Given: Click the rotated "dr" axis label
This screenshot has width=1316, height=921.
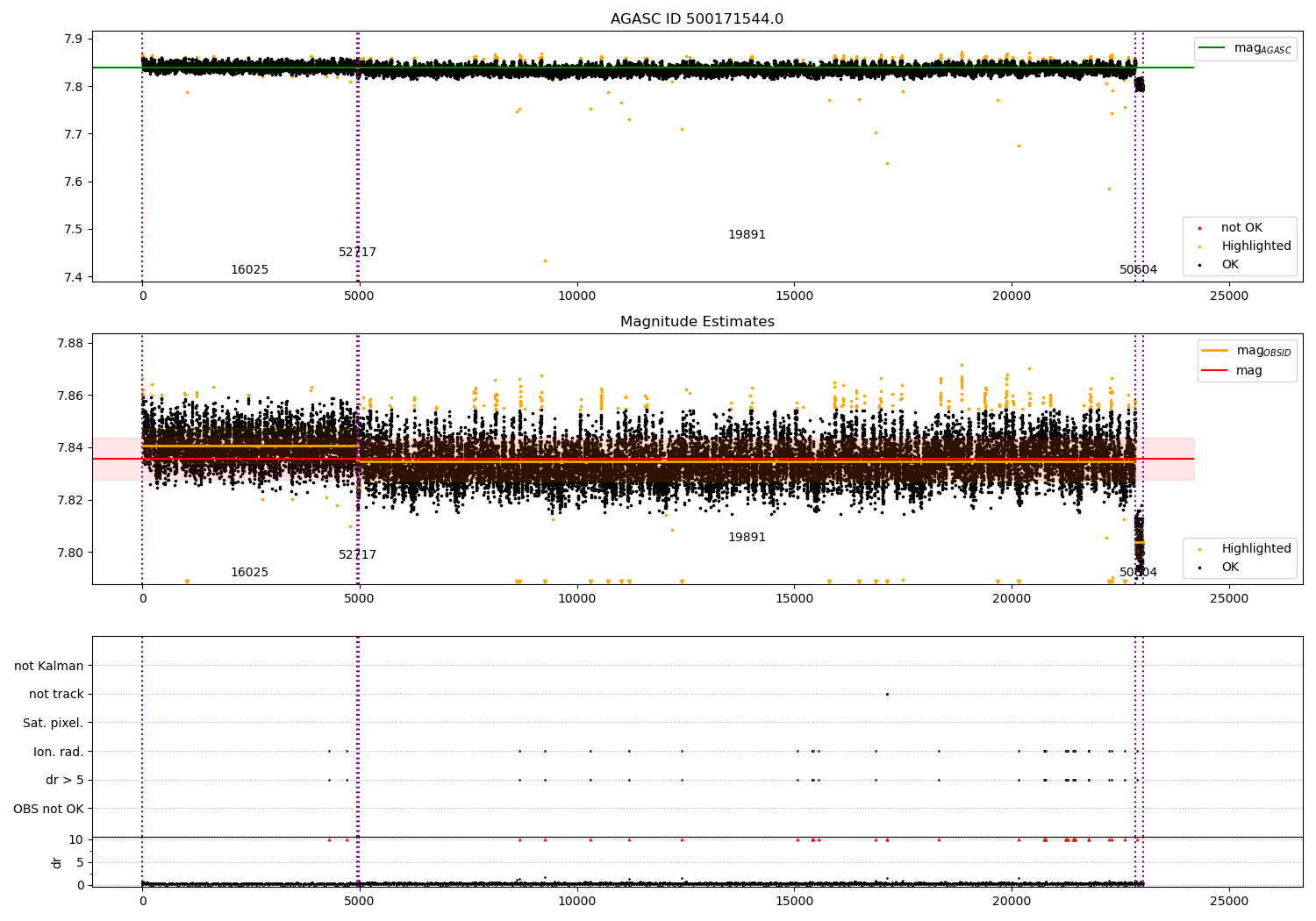Looking at the screenshot, I should [57, 862].
